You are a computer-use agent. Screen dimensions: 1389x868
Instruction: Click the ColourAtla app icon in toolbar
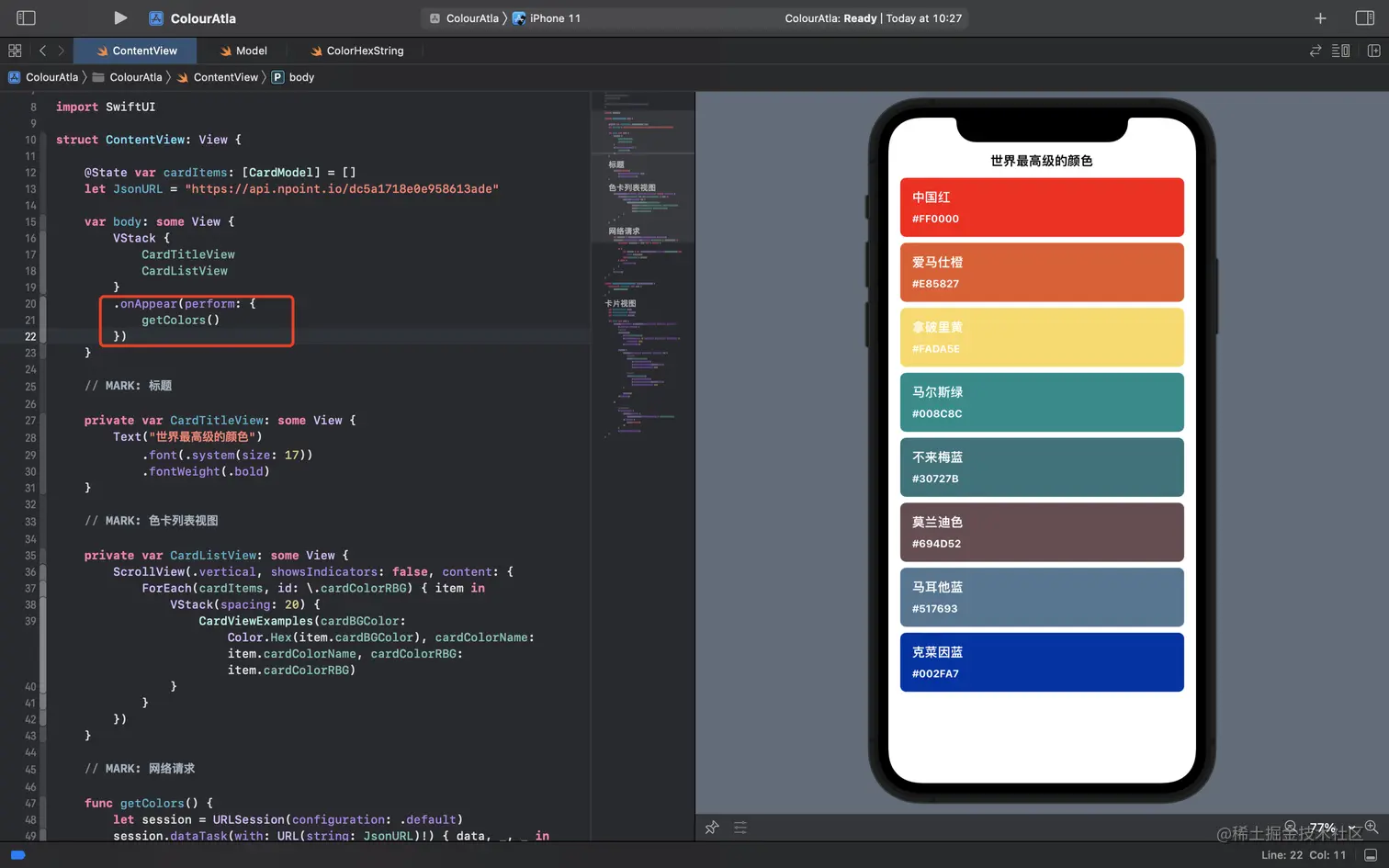[156, 18]
